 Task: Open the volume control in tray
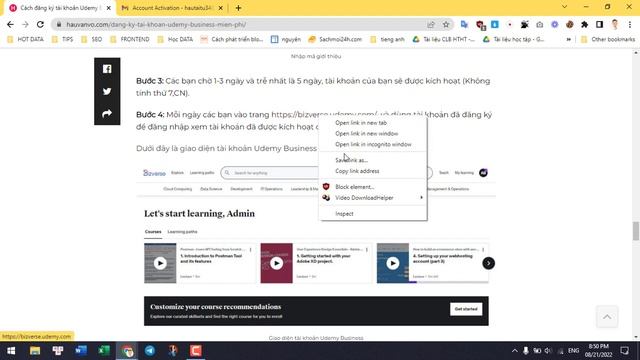click(x=548, y=351)
